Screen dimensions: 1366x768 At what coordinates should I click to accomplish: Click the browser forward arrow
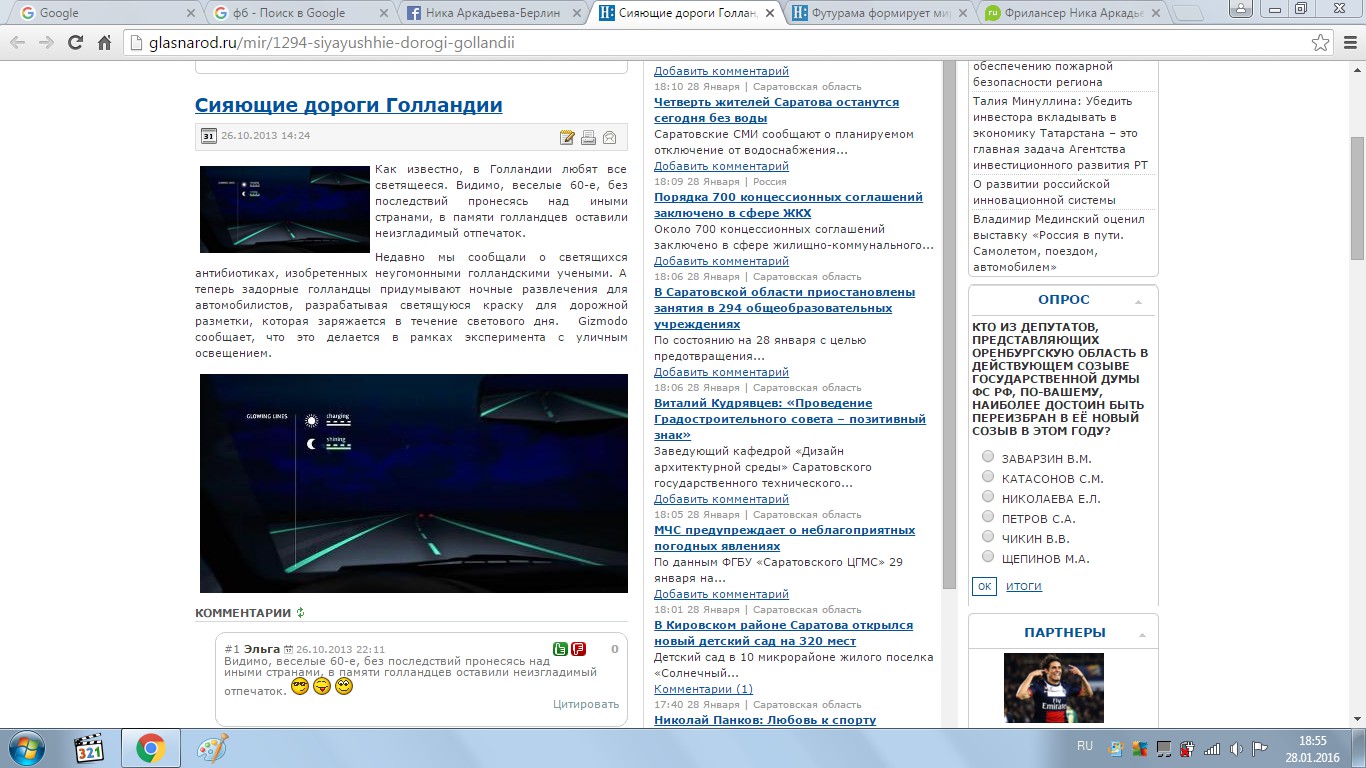(x=47, y=43)
